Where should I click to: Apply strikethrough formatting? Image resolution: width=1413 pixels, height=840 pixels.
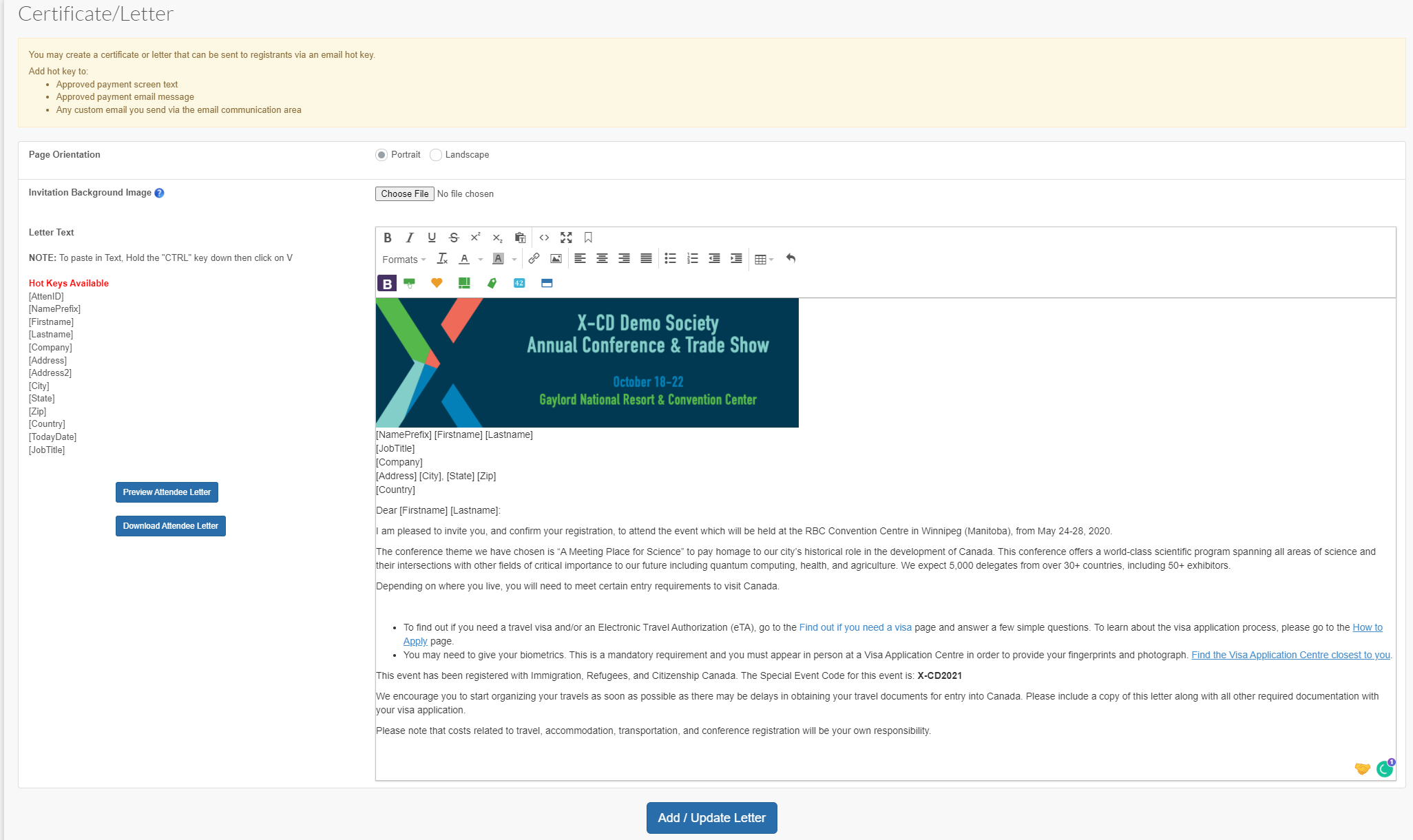coord(454,238)
